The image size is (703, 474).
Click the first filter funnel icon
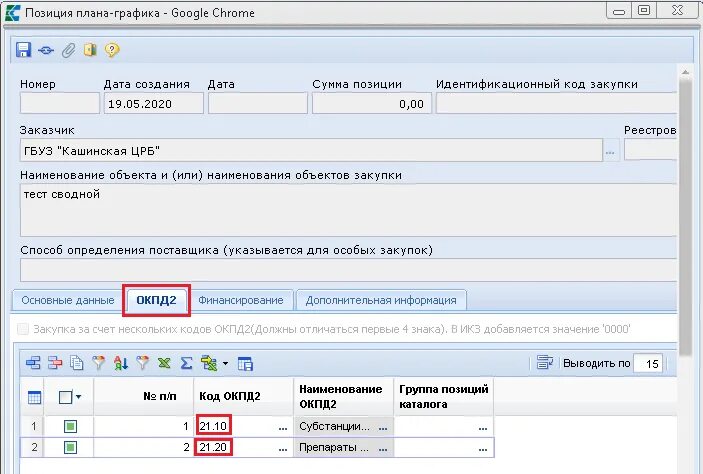click(x=99, y=363)
